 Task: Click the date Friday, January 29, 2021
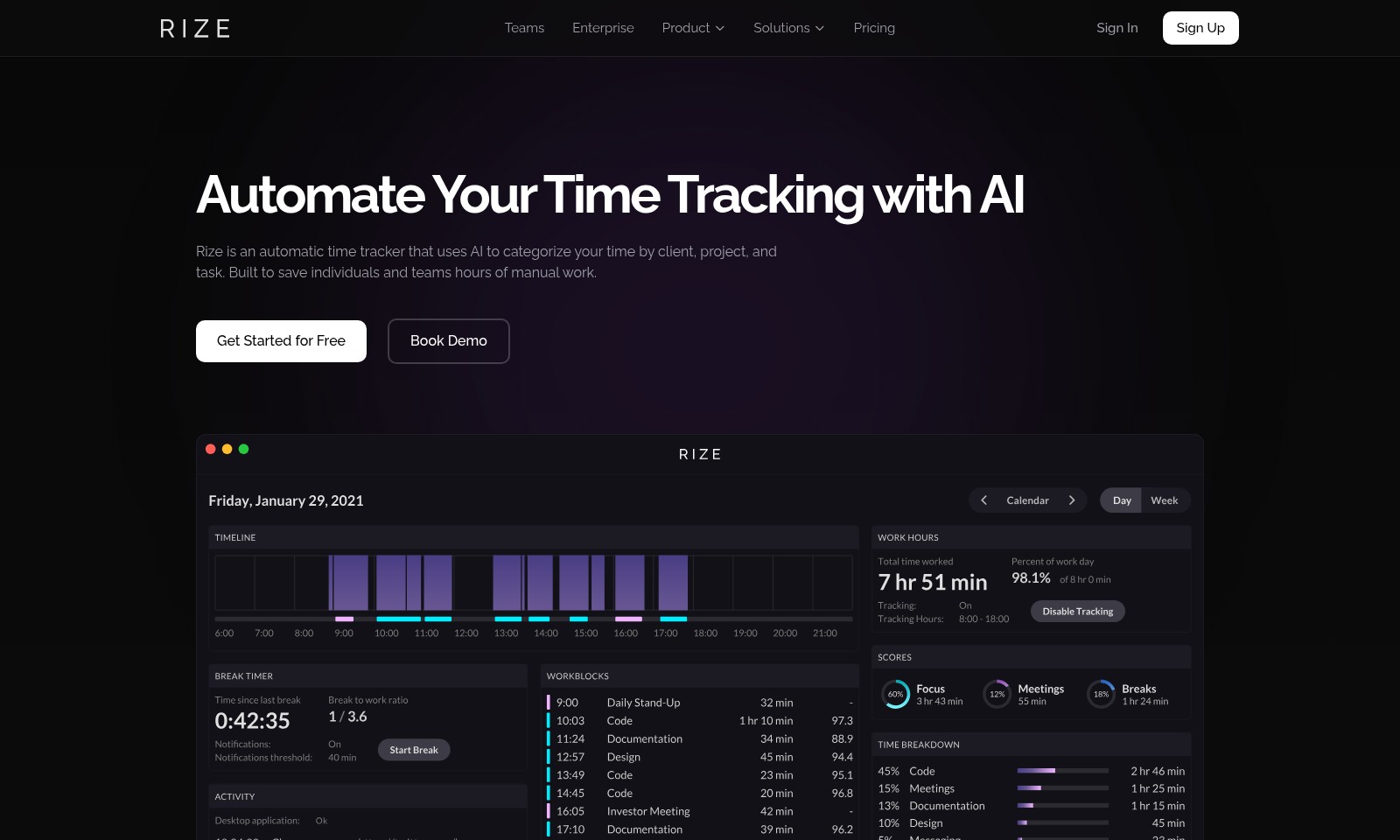coord(286,500)
